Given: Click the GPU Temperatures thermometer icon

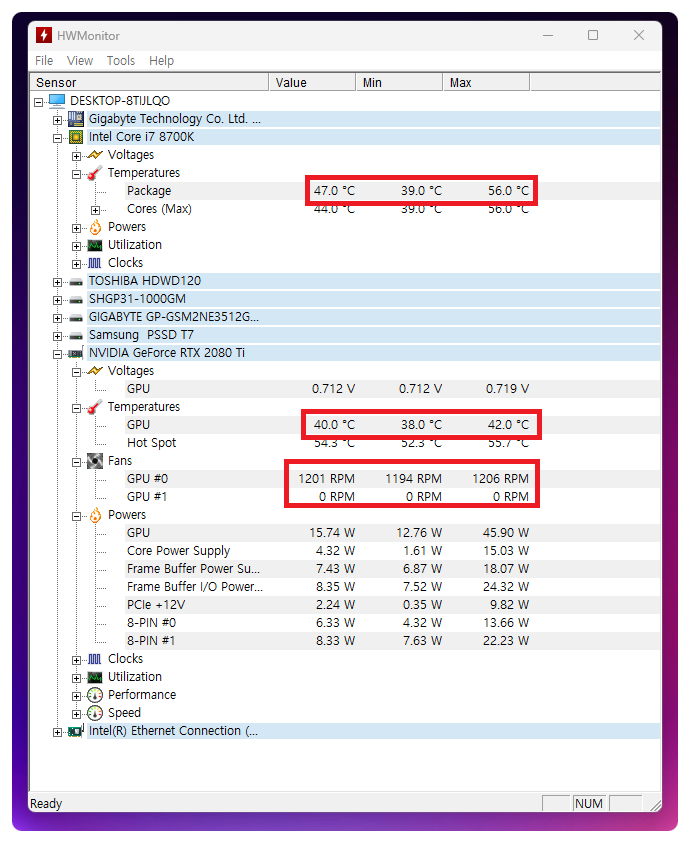Looking at the screenshot, I should (95, 407).
